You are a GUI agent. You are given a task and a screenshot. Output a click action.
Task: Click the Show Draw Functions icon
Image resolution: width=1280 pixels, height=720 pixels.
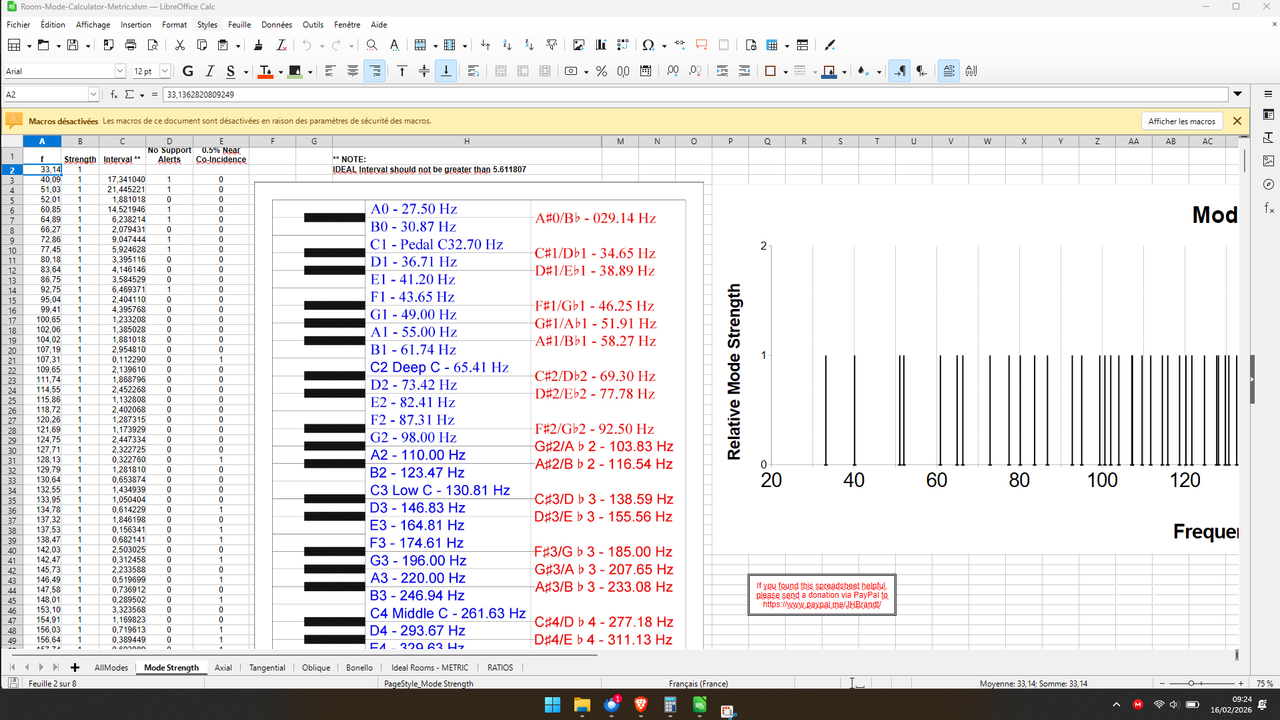[830, 45]
